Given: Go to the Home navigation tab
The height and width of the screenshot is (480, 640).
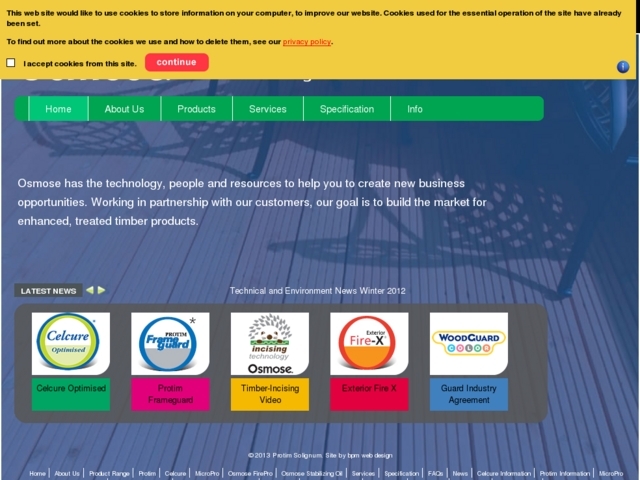Looking at the screenshot, I should pos(59,109).
